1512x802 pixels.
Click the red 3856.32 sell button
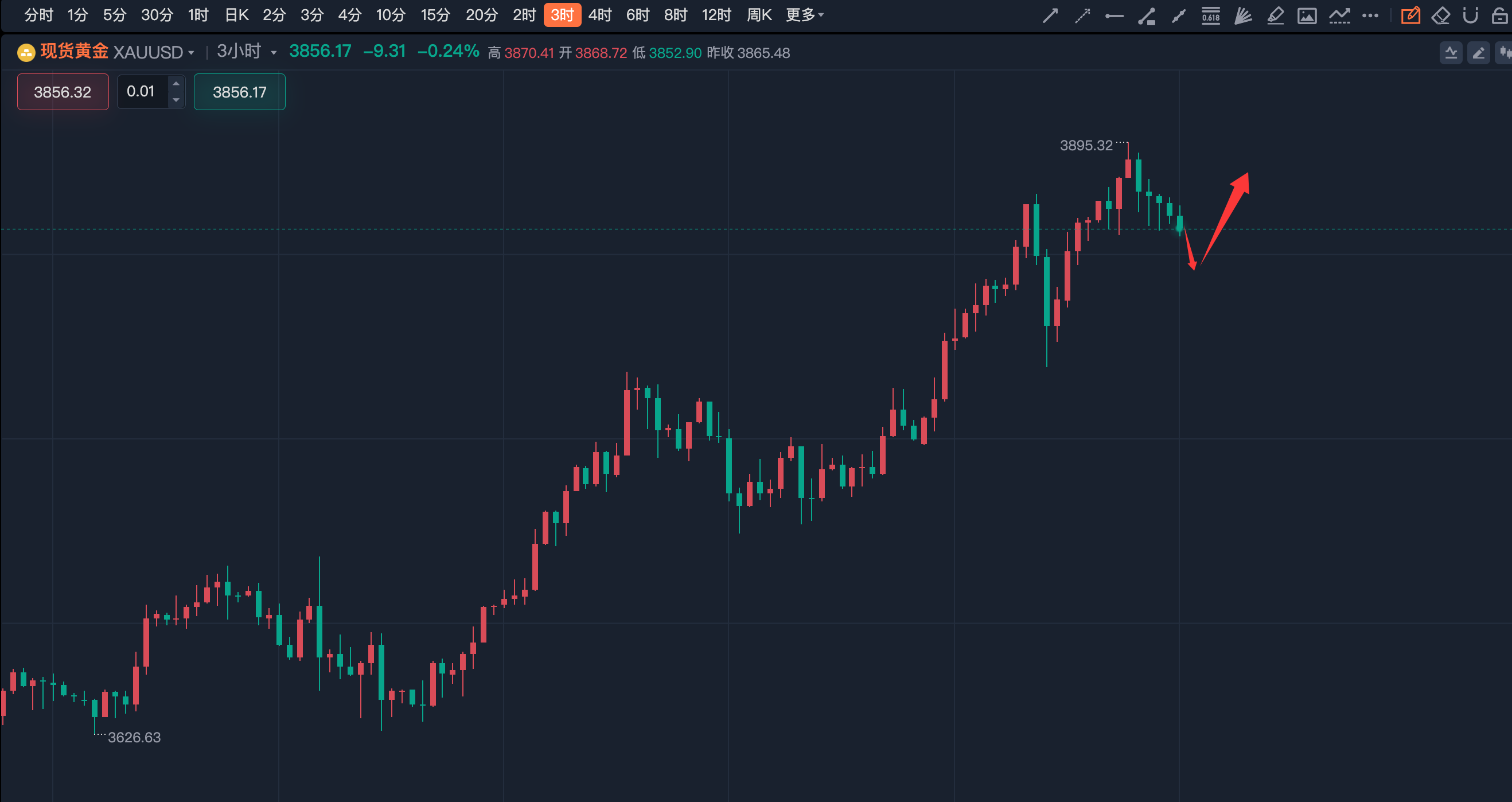tap(63, 92)
